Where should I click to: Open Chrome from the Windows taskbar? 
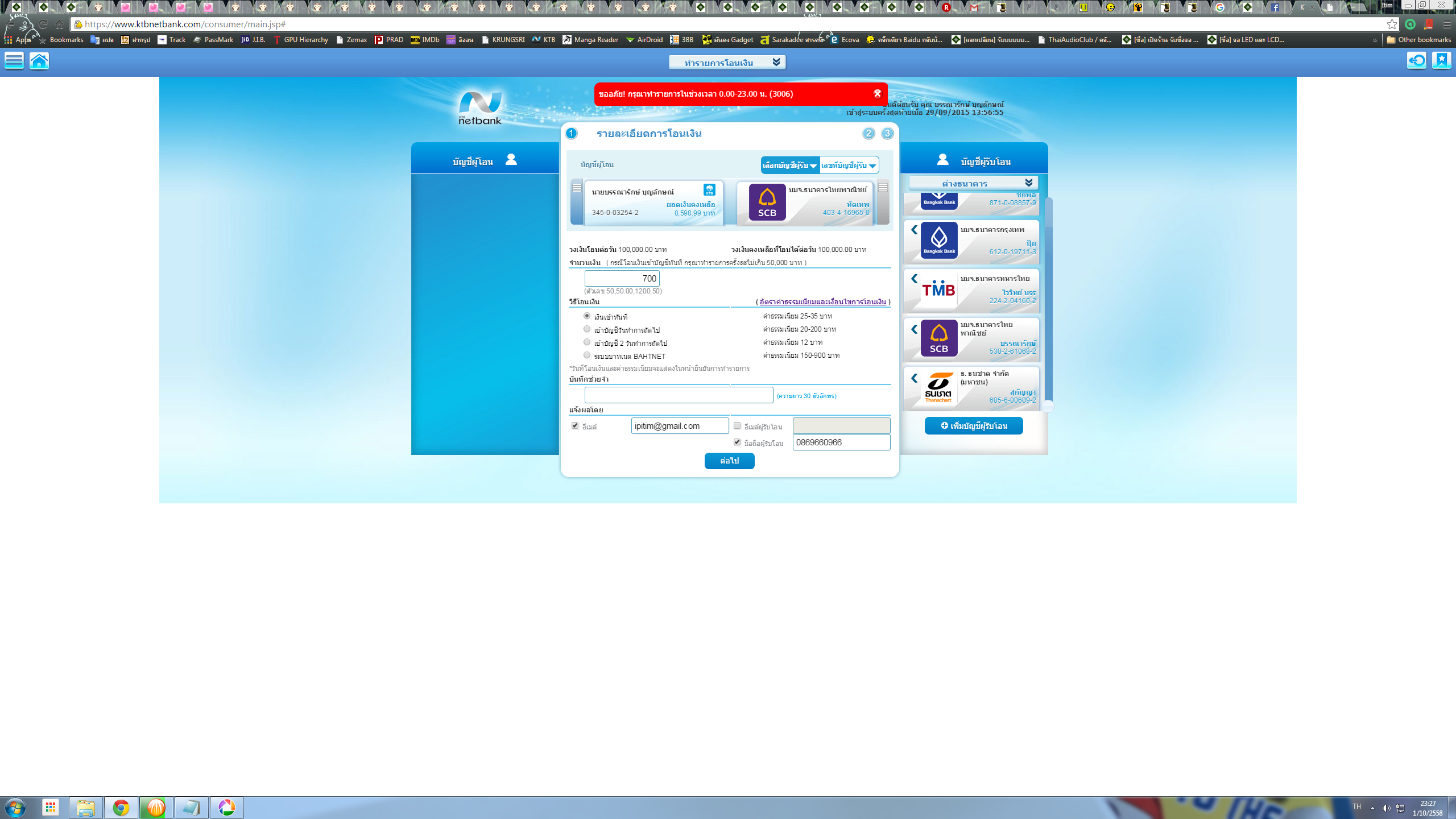click(x=121, y=808)
